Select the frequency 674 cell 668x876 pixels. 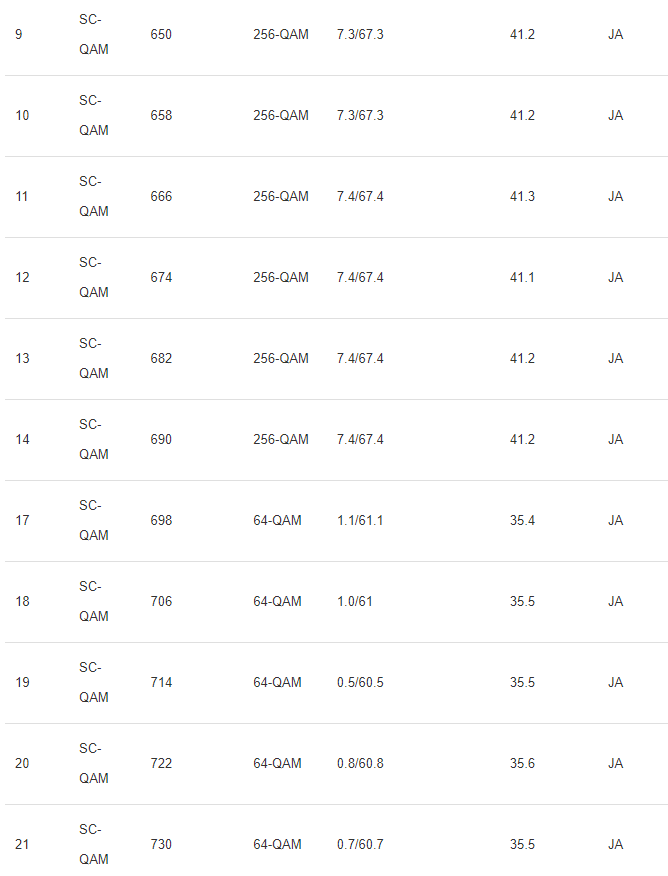(x=161, y=278)
